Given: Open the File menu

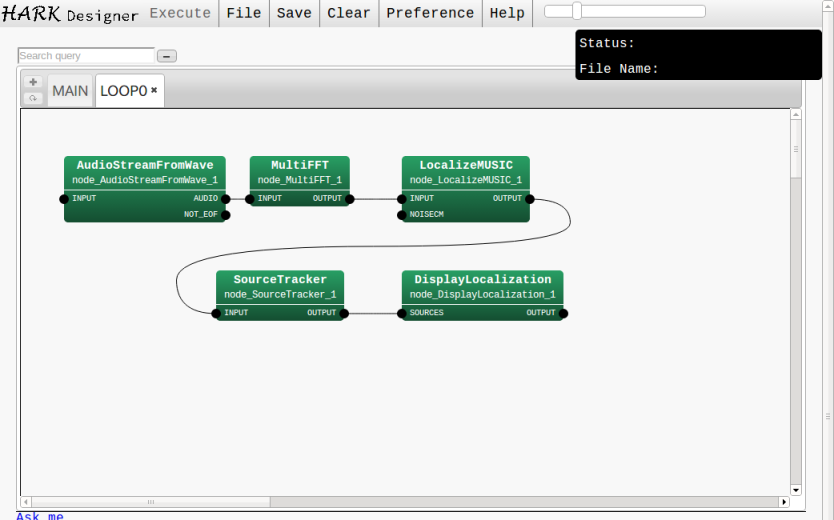Looking at the screenshot, I should pos(244,13).
